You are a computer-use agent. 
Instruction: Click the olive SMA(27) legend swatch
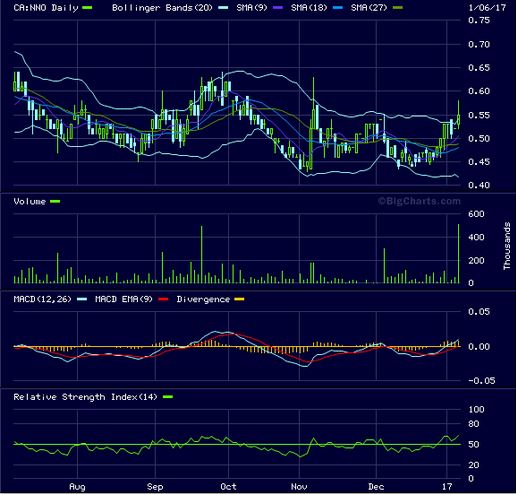[398, 8]
